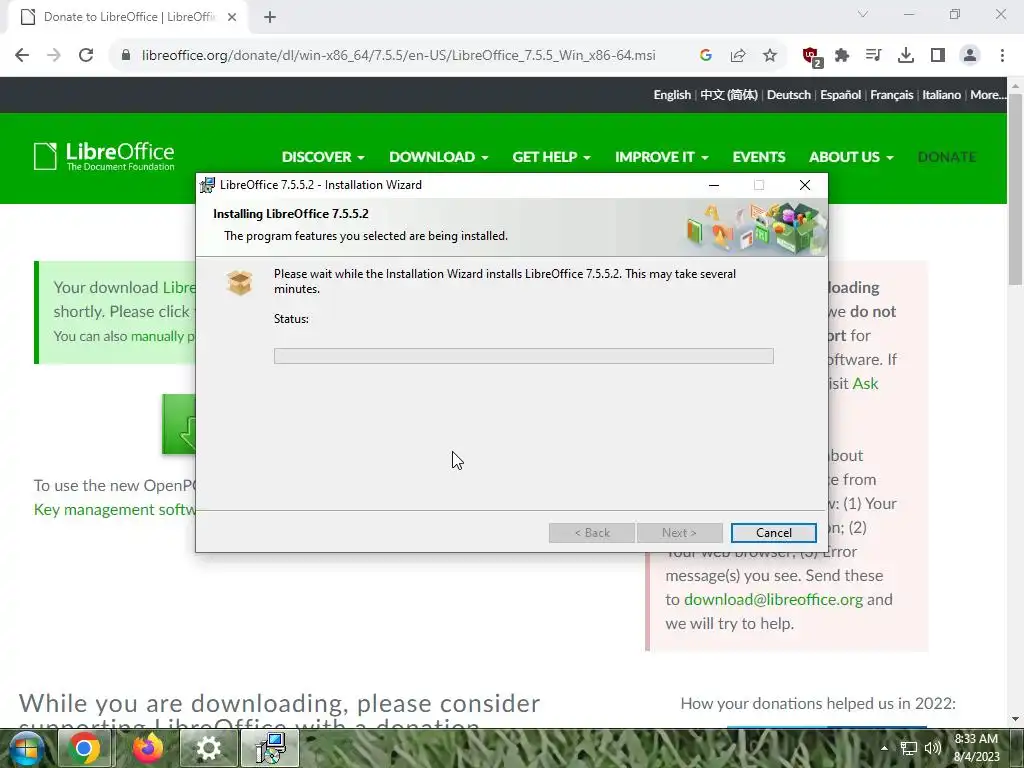Open a new browser tab

270,17
